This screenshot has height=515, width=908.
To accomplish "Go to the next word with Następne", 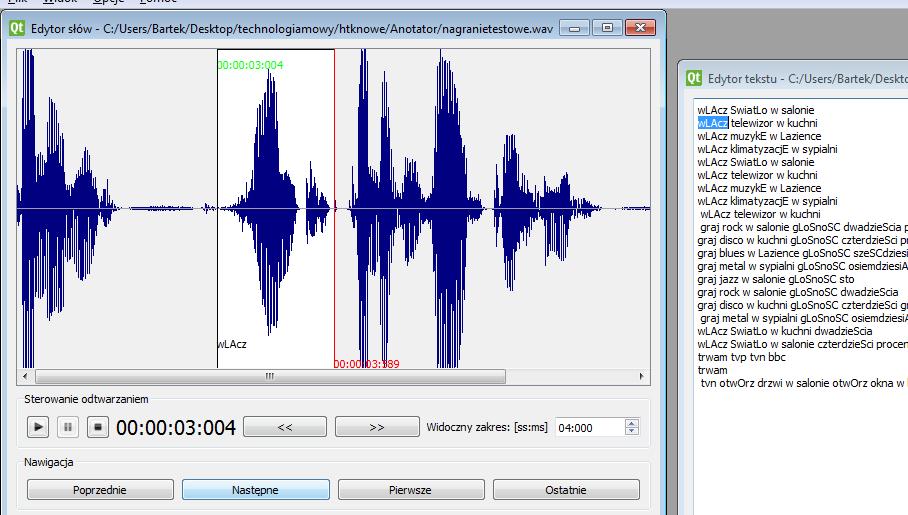I will (x=255, y=490).
